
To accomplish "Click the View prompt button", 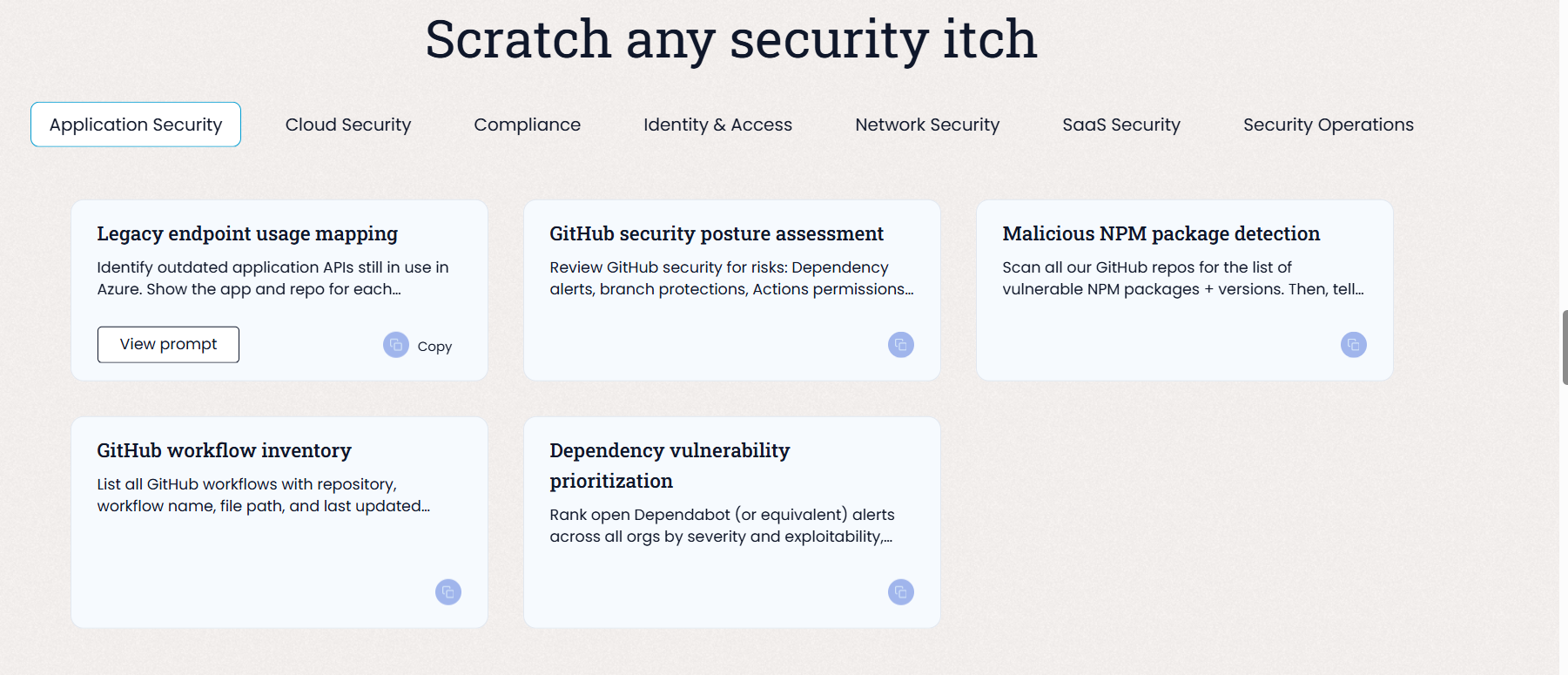I will tap(168, 344).
